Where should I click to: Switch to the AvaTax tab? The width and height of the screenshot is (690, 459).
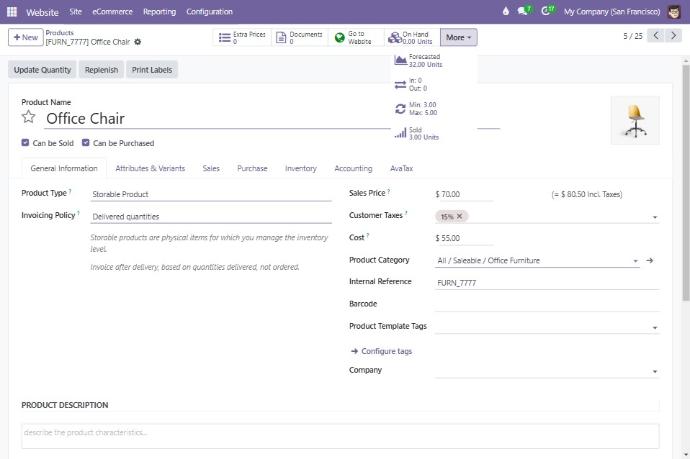[401, 168]
